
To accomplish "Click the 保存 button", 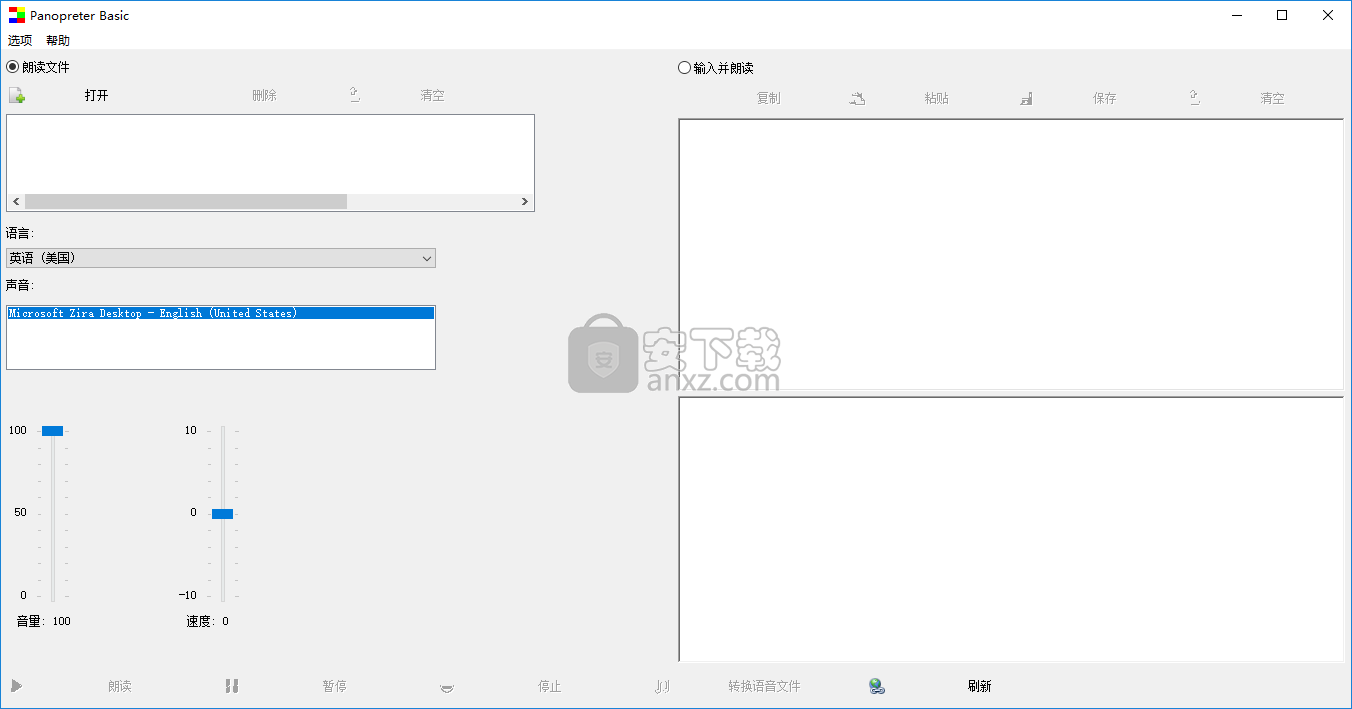I will pyautogui.click(x=1104, y=98).
